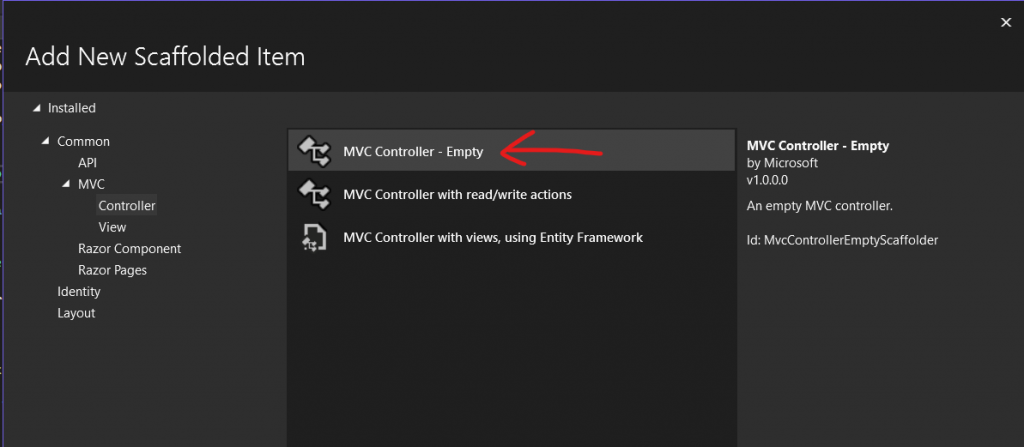Select the Controller category under MVC
Image resolution: width=1024 pixels, height=447 pixels.
127,206
